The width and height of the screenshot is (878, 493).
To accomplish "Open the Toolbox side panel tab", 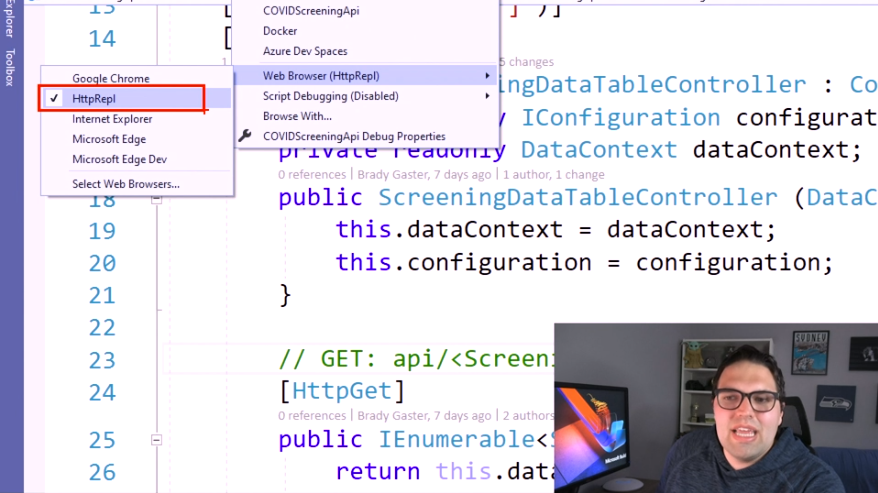I will coord(10,67).
